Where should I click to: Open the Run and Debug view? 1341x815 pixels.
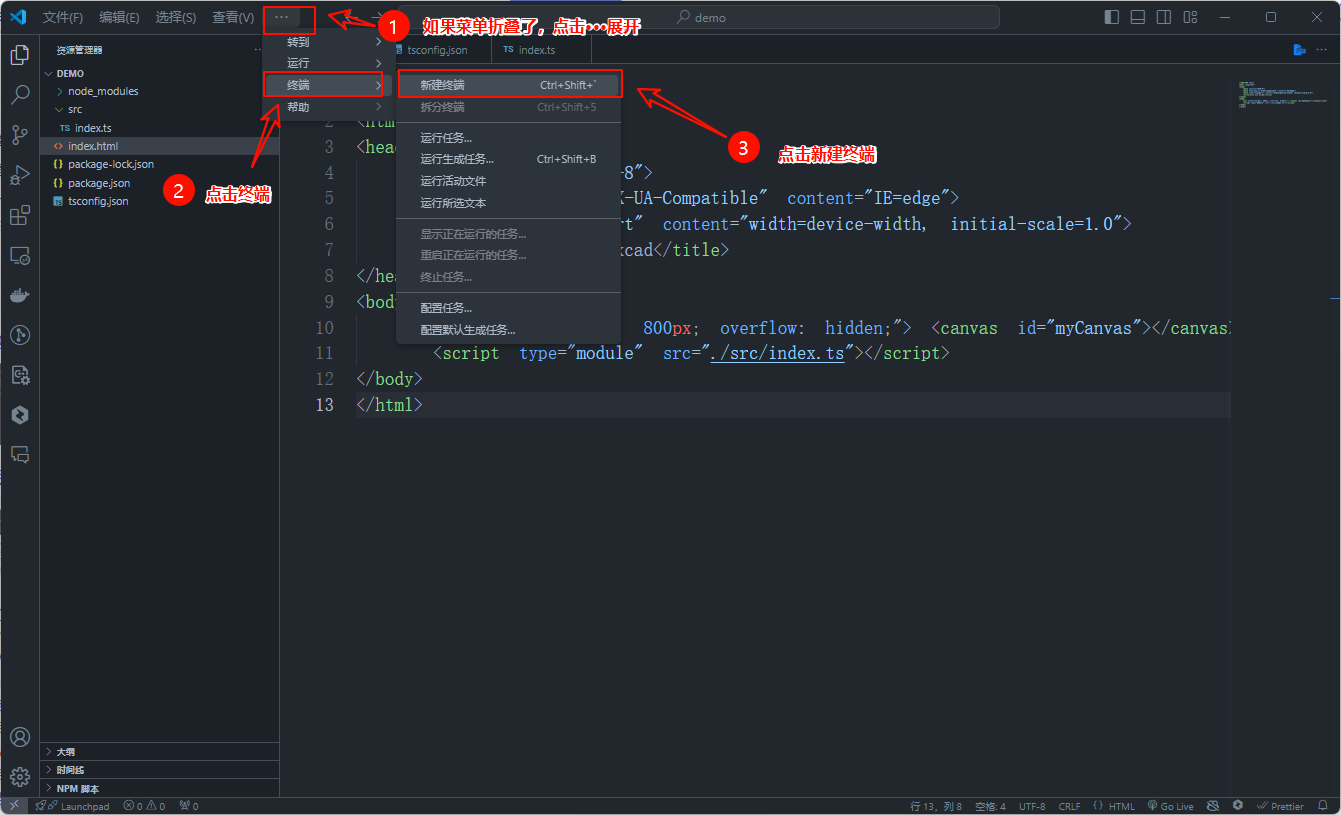tap(20, 176)
